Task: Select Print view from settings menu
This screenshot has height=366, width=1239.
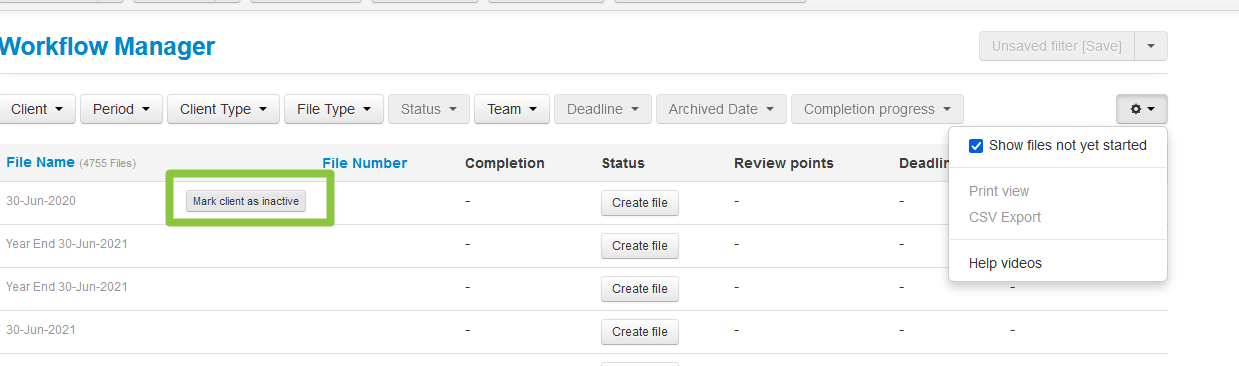Action: (999, 191)
